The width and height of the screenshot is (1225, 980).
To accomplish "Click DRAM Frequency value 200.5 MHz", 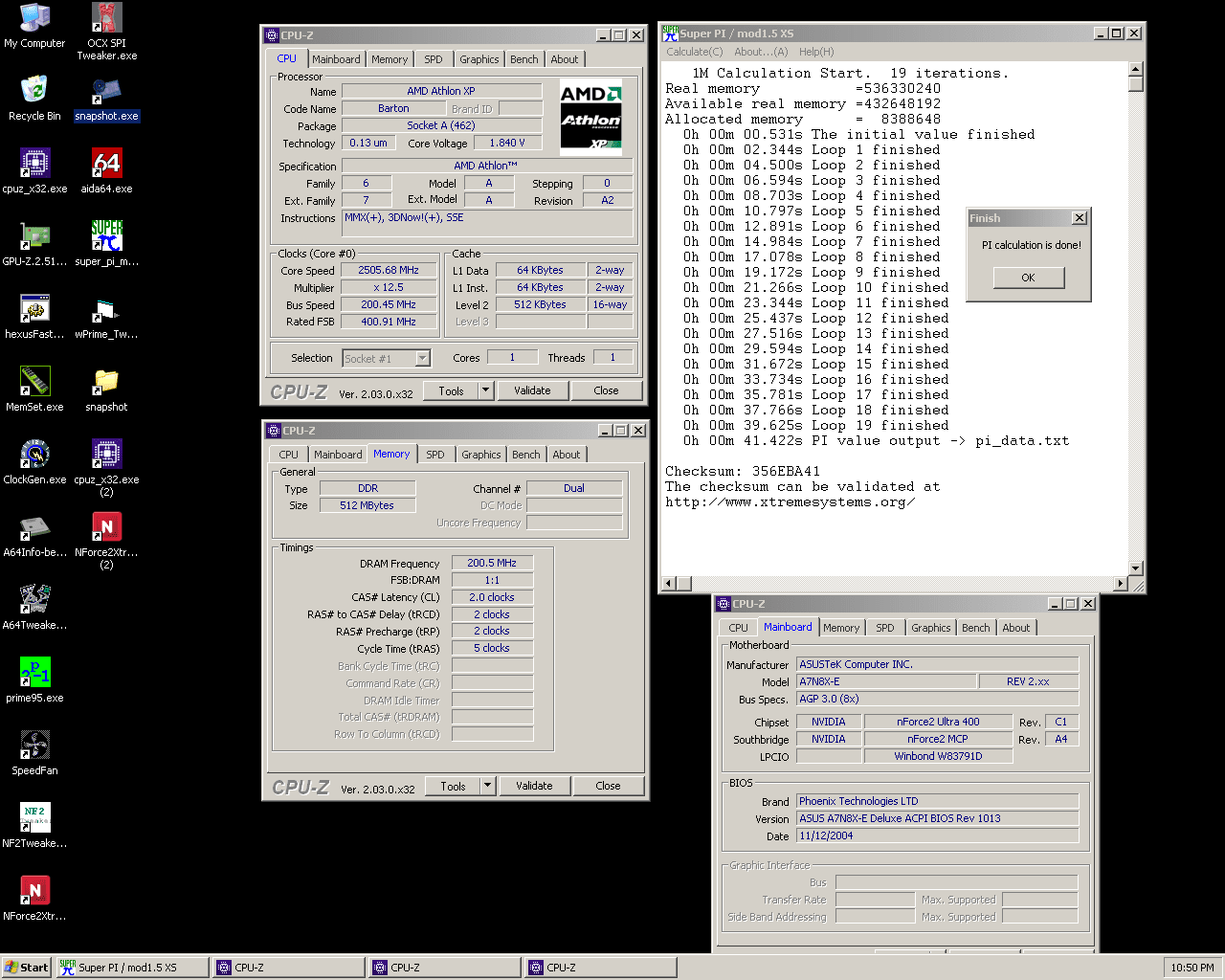I will click(492, 563).
